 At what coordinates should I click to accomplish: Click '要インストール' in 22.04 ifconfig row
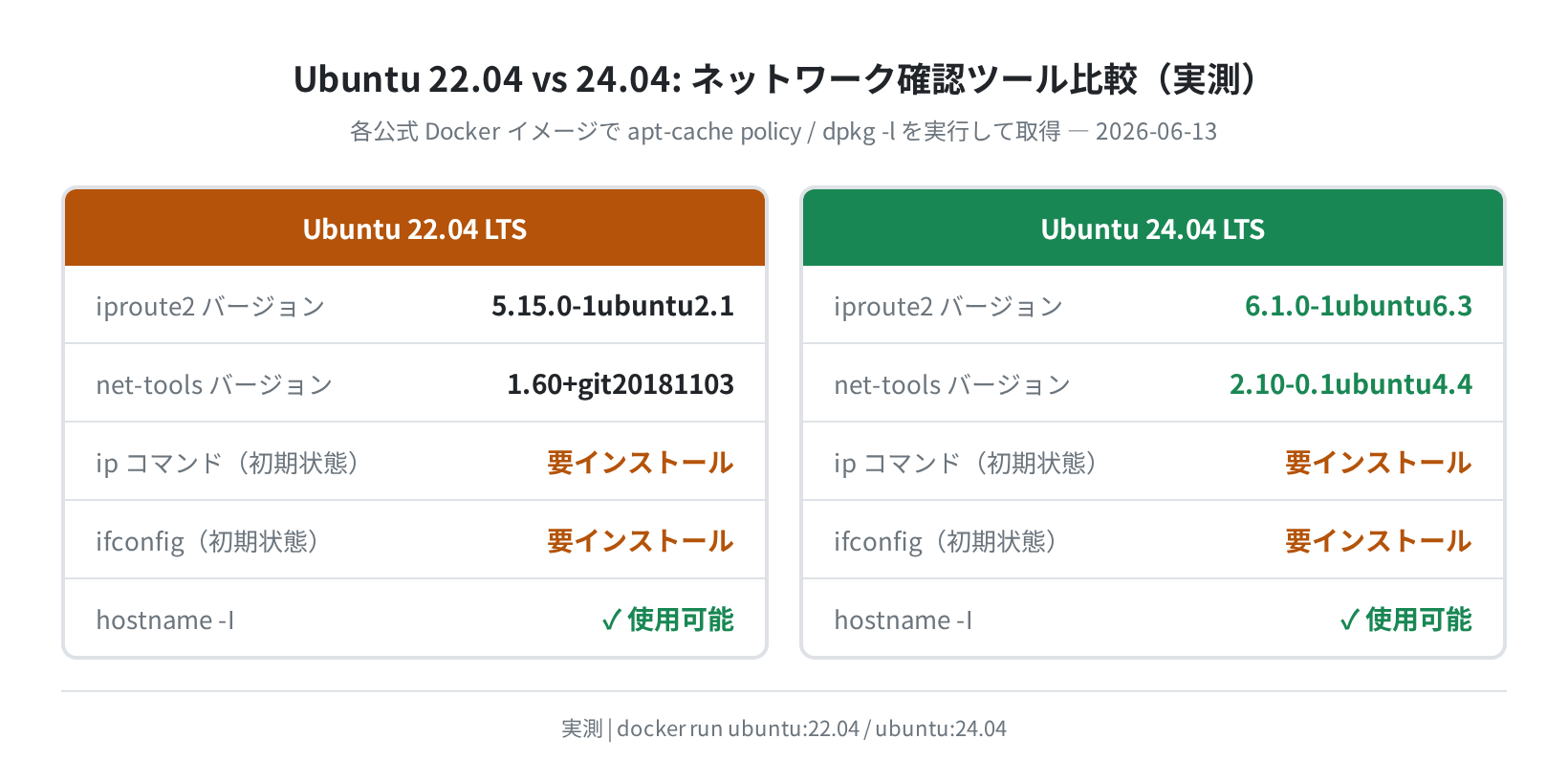[x=641, y=541]
